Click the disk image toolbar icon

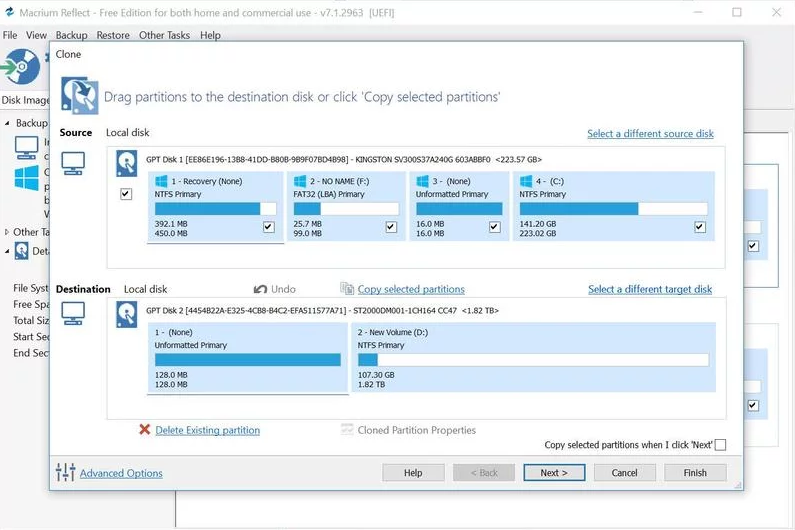point(20,66)
